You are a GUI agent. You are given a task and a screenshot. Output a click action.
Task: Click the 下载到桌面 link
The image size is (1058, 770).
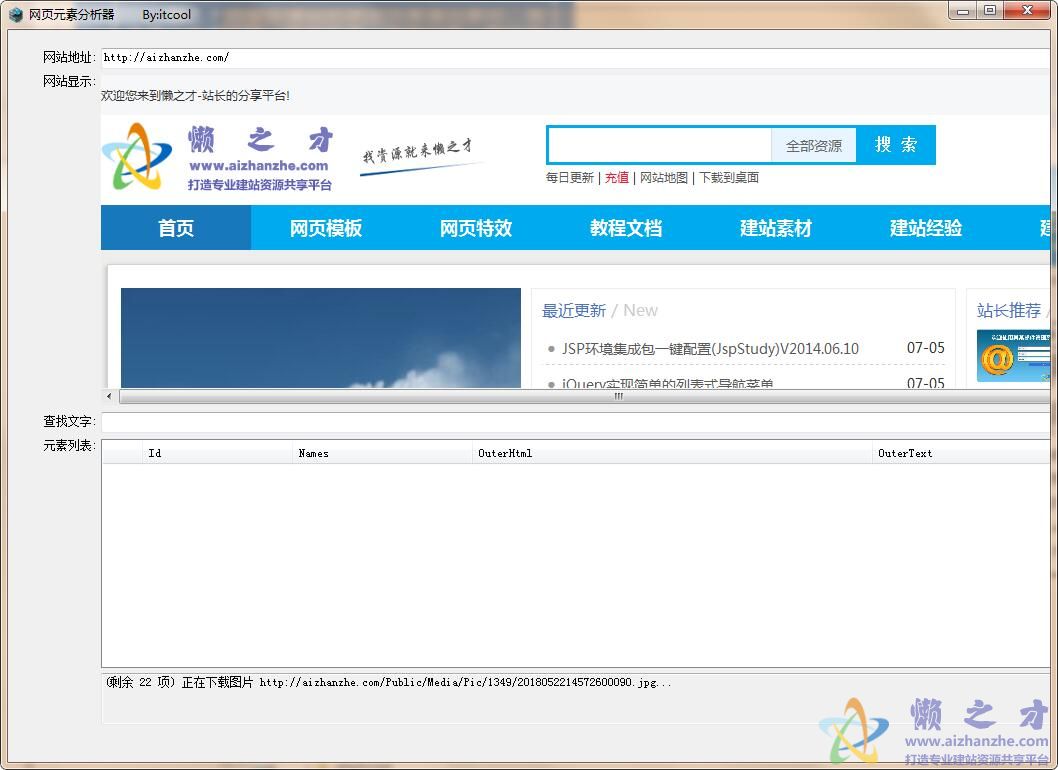[728, 177]
